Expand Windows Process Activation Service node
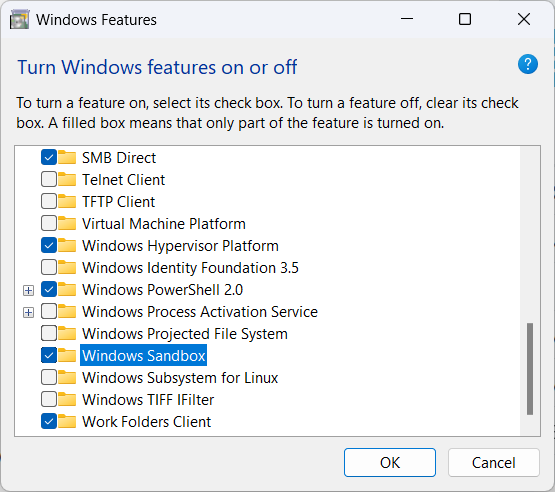The width and height of the screenshot is (555, 492). [28, 313]
